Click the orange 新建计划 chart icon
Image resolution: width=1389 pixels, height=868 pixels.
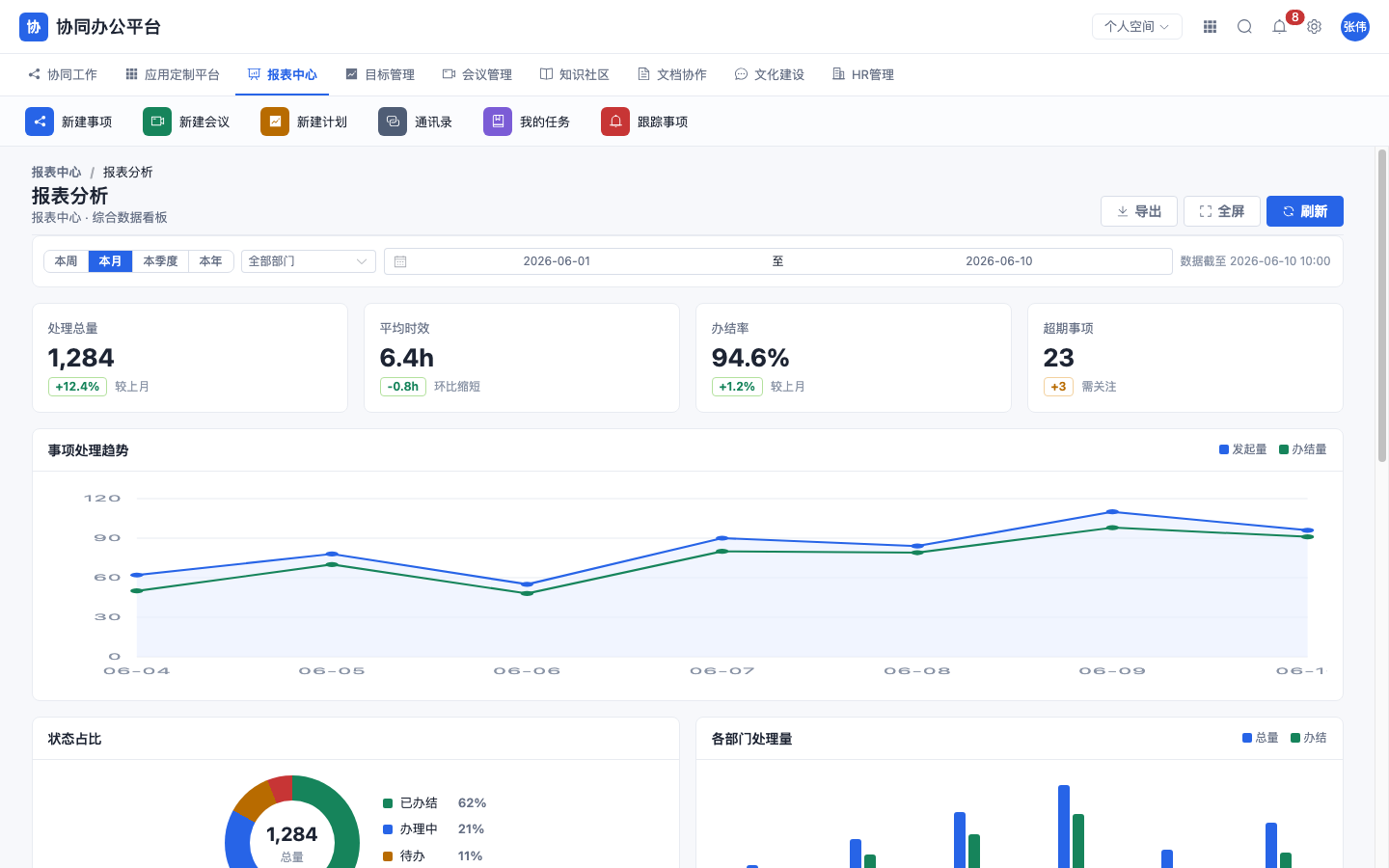click(x=275, y=122)
